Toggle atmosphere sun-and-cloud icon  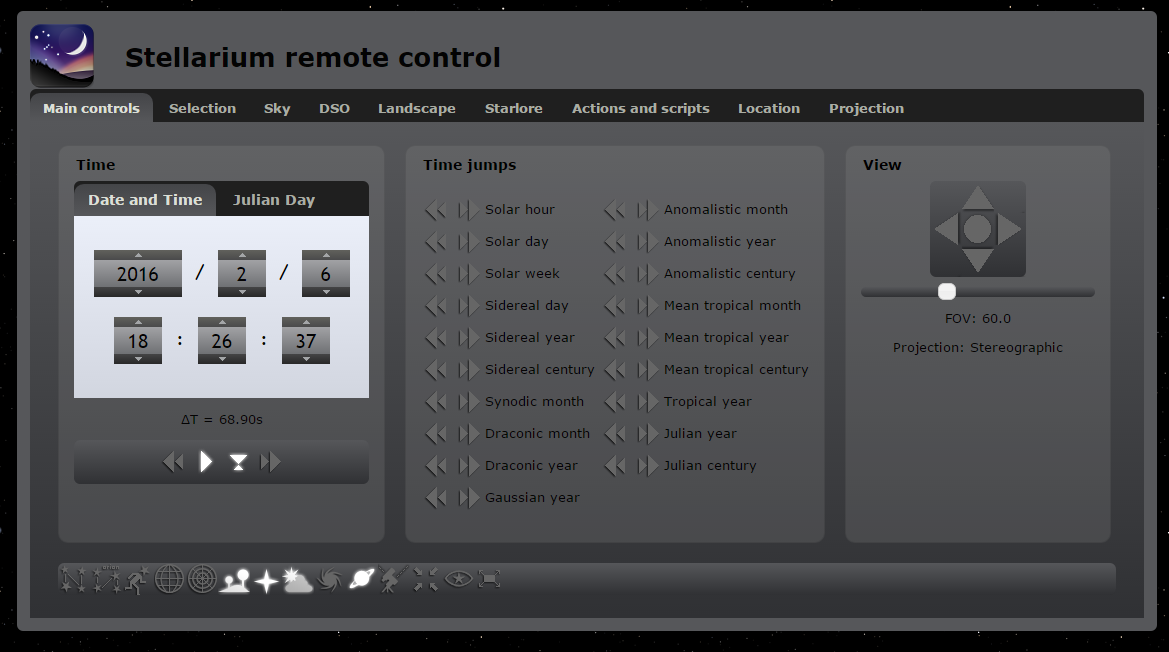pyautogui.click(x=297, y=579)
